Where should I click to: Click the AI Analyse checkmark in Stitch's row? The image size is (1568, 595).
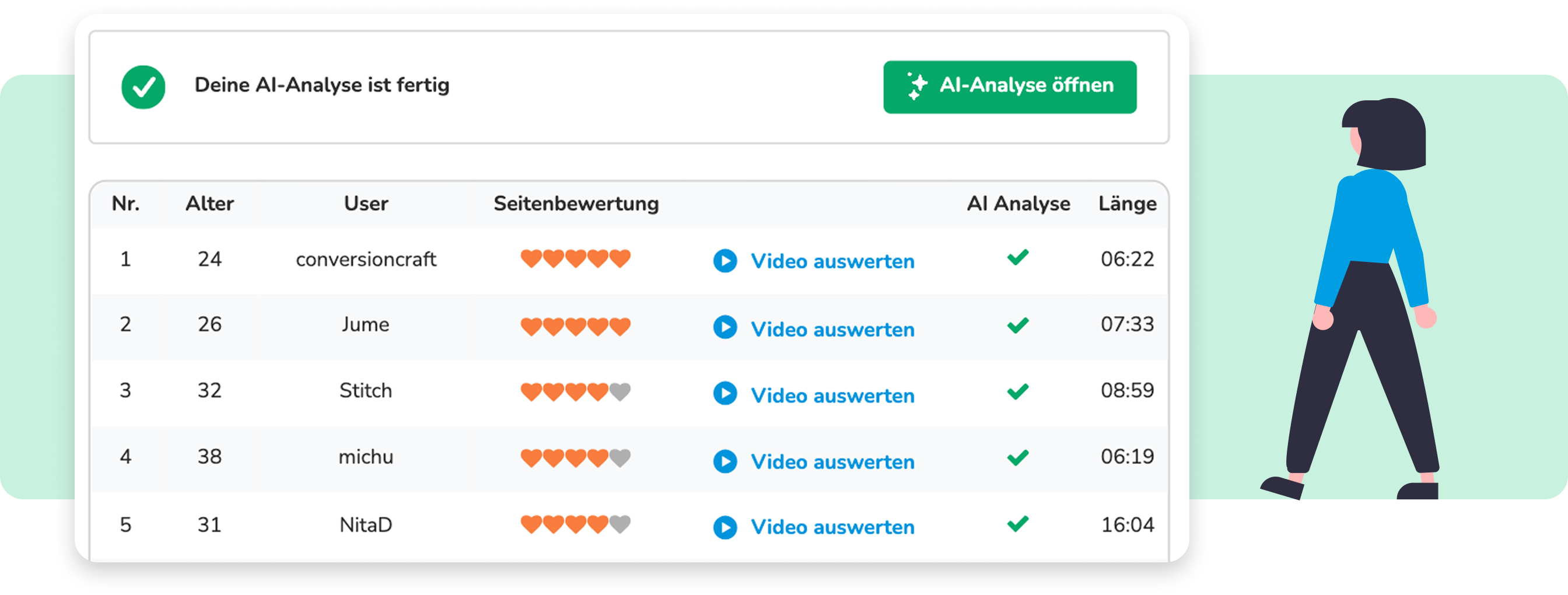(1018, 391)
